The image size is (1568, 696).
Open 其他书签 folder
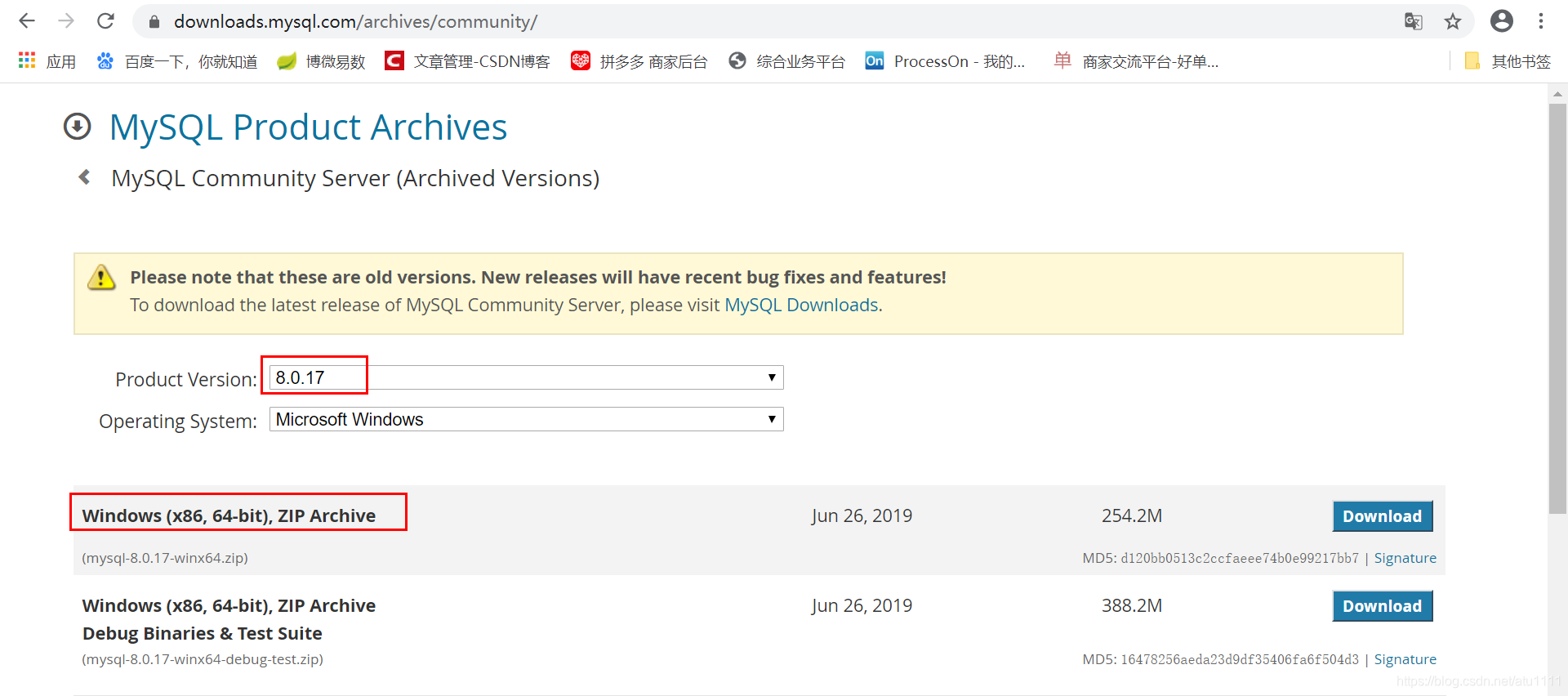[1508, 61]
